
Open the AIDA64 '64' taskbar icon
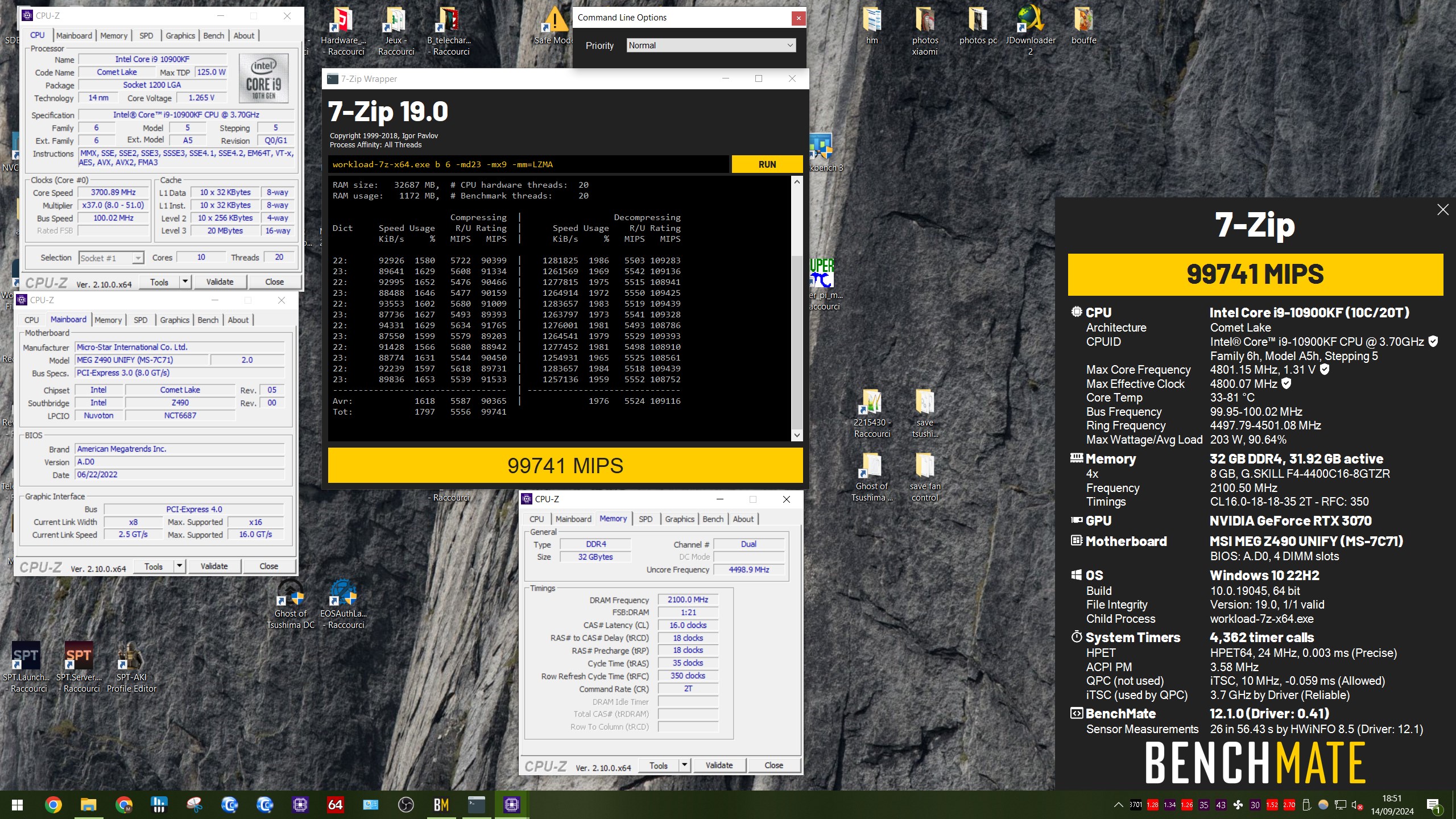(x=335, y=805)
